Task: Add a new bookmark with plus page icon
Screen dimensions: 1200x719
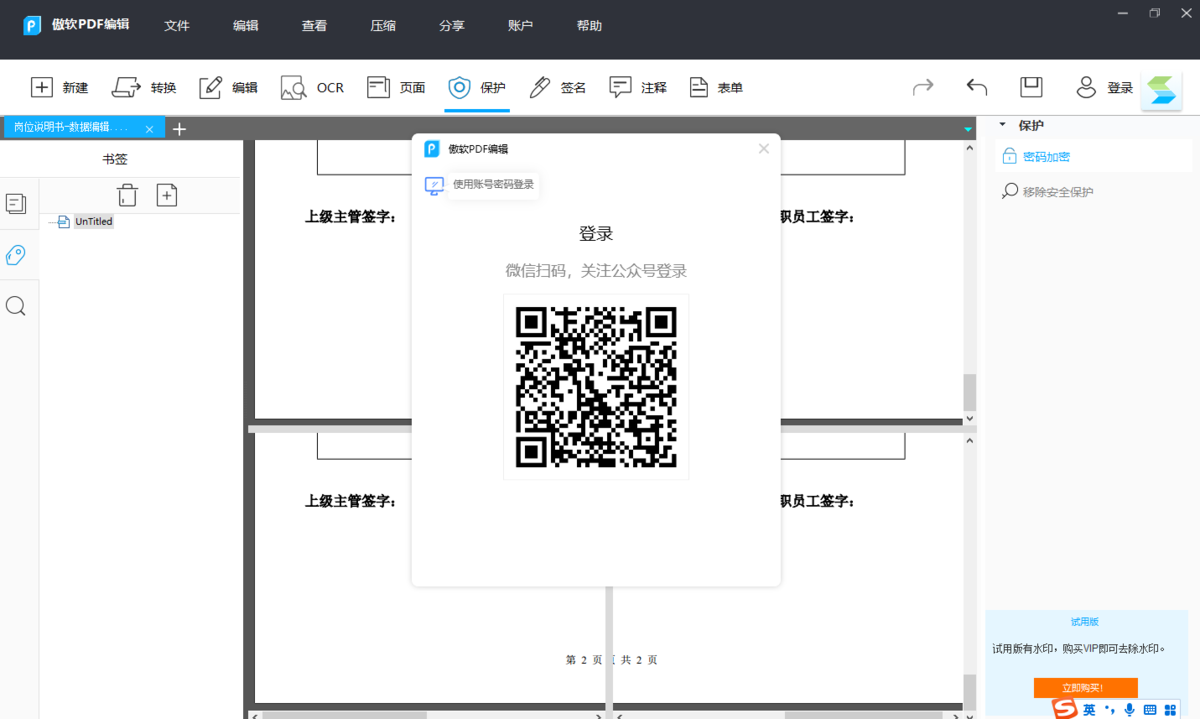Action: pos(167,195)
